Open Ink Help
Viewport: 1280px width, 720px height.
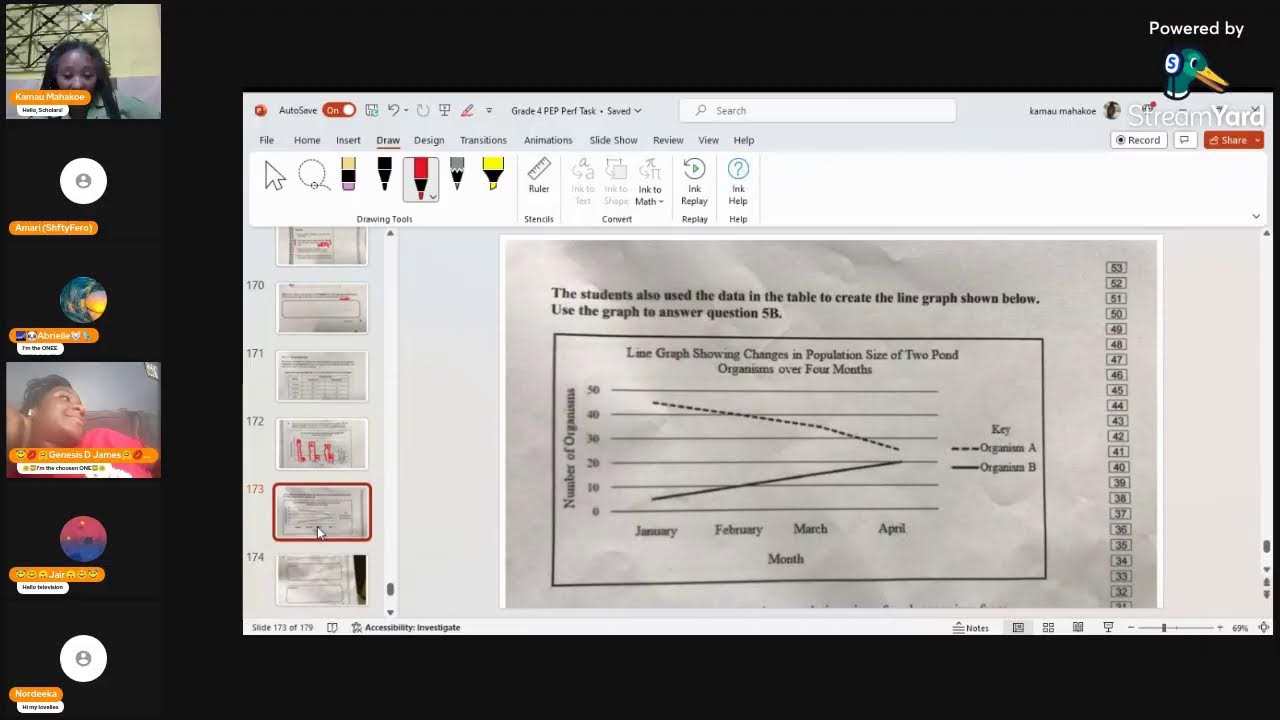[x=738, y=181]
